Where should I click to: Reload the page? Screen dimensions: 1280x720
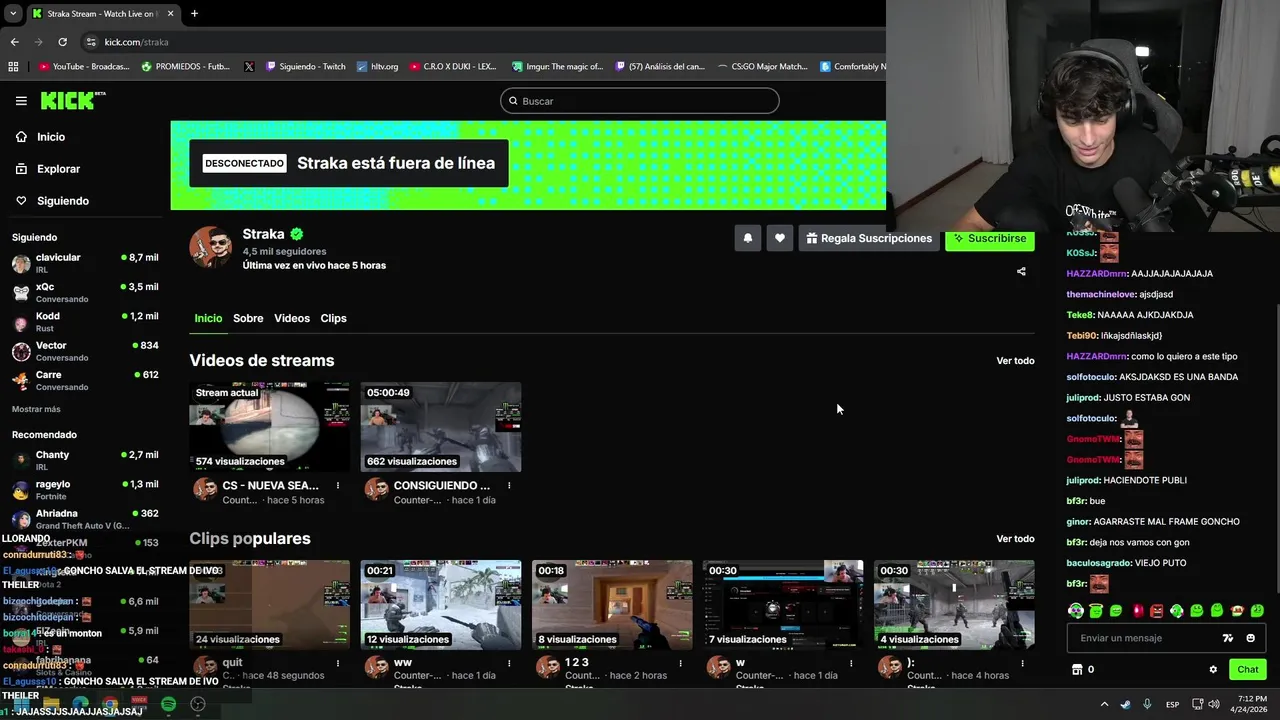point(62,42)
